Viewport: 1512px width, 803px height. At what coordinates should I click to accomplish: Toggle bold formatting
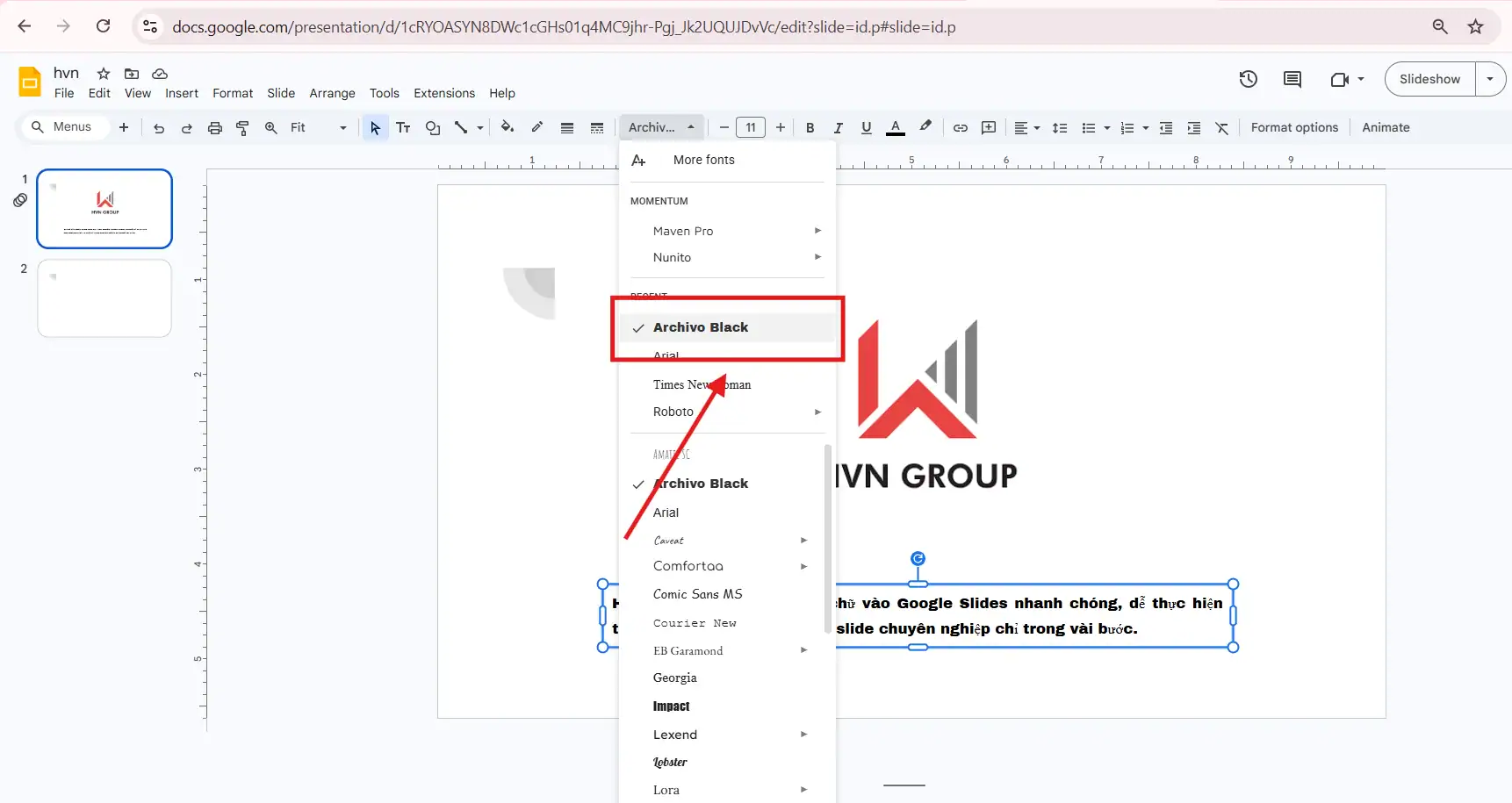tap(810, 128)
